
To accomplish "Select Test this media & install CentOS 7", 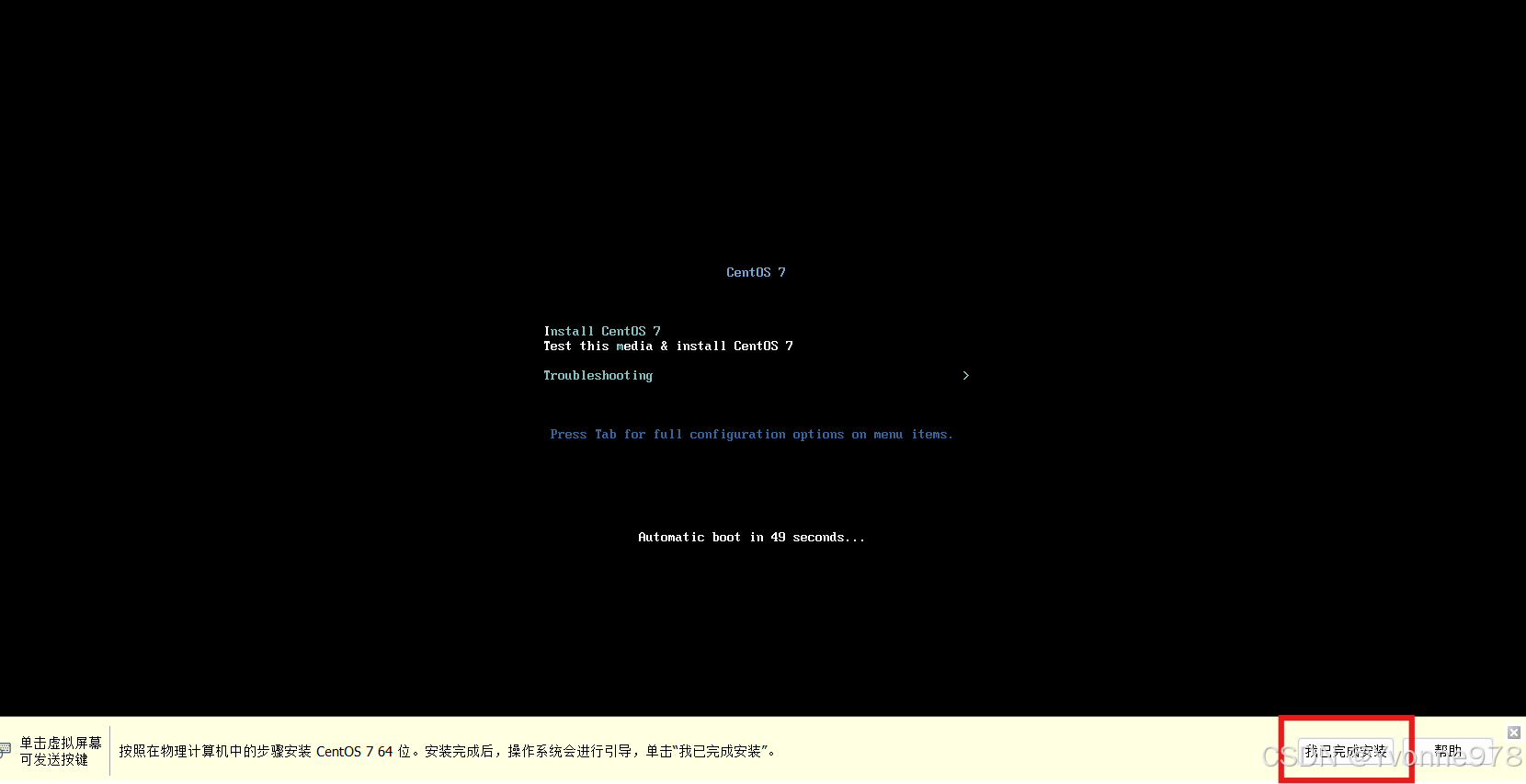I will (668, 346).
